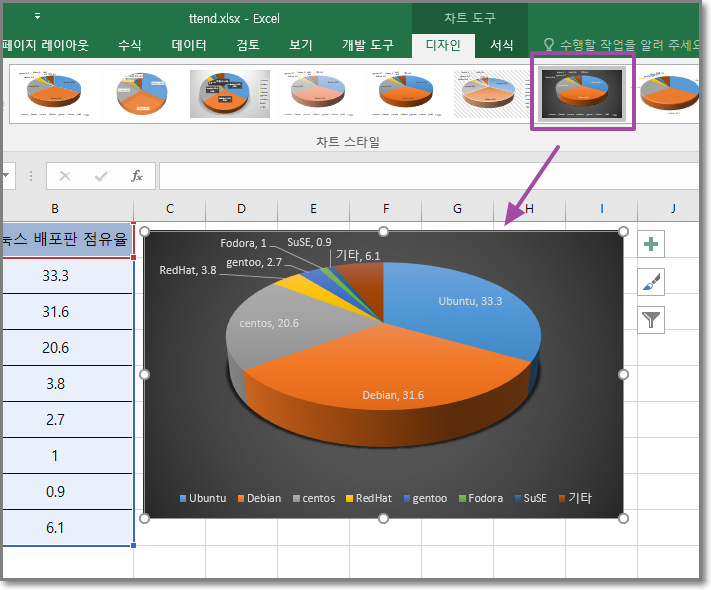Select column C header
This screenshot has width=711, height=590.
pyautogui.click(x=170, y=209)
